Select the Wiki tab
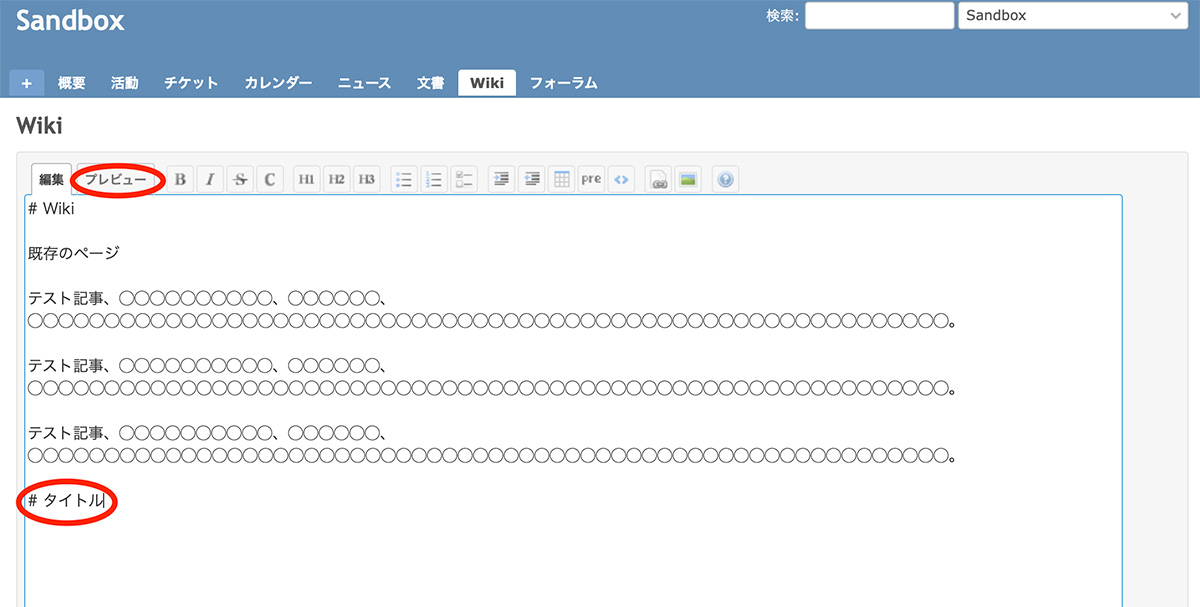This screenshot has height=607, width=1200. tap(487, 83)
